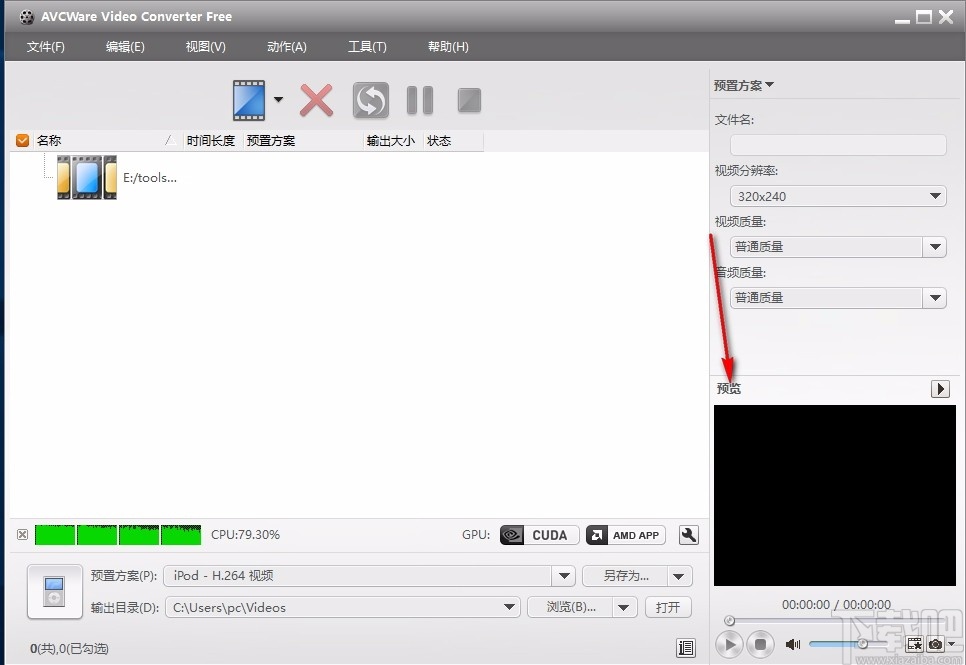Open the 动作(A) menu
This screenshot has width=966, height=665.
pyautogui.click(x=286, y=46)
